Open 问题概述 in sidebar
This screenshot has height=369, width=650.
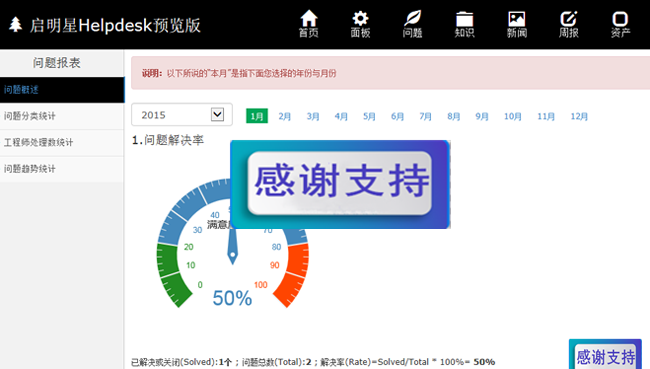click(62, 90)
